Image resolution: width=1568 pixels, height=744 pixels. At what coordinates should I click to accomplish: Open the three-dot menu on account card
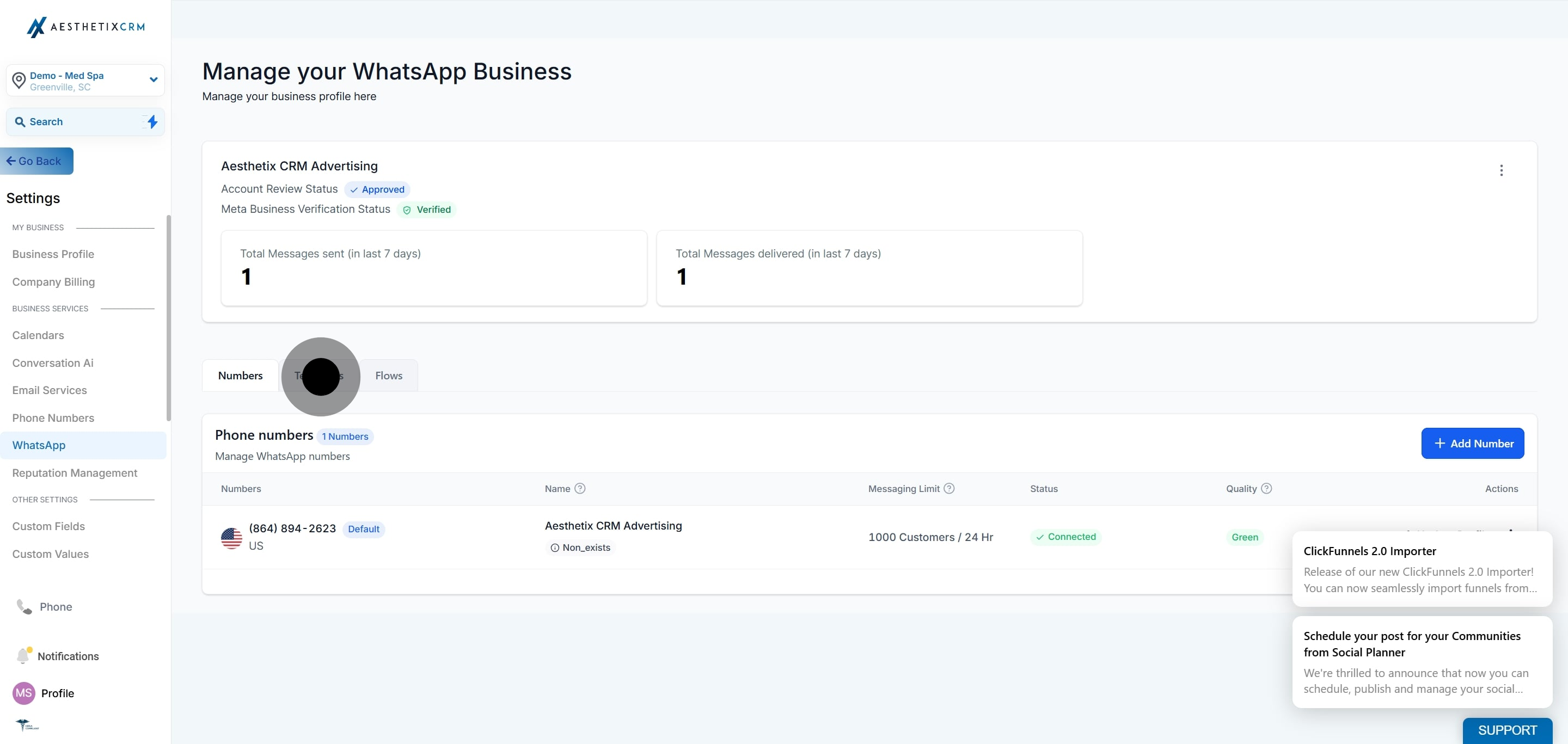tap(1501, 170)
